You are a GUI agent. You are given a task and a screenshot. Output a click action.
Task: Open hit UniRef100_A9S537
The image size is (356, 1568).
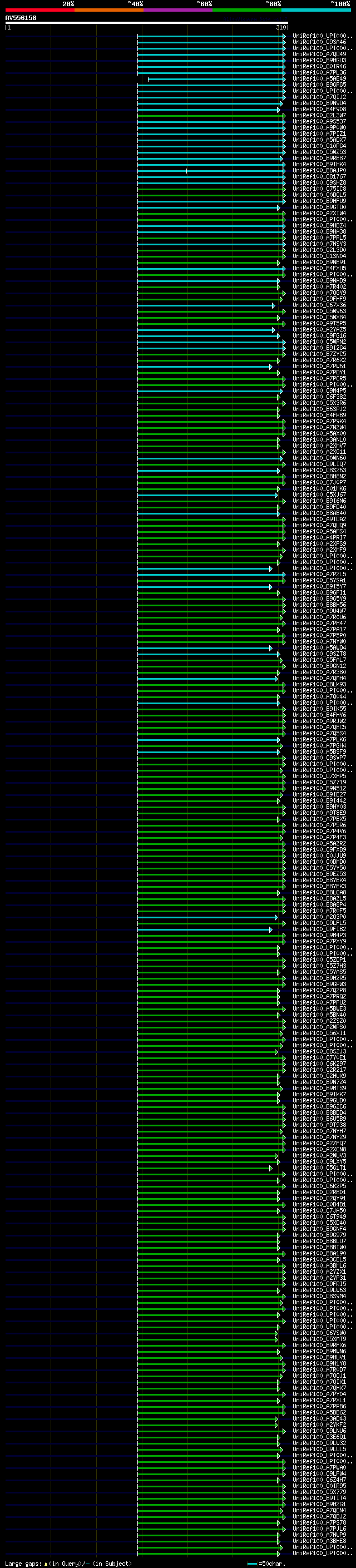(x=319, y=121)
